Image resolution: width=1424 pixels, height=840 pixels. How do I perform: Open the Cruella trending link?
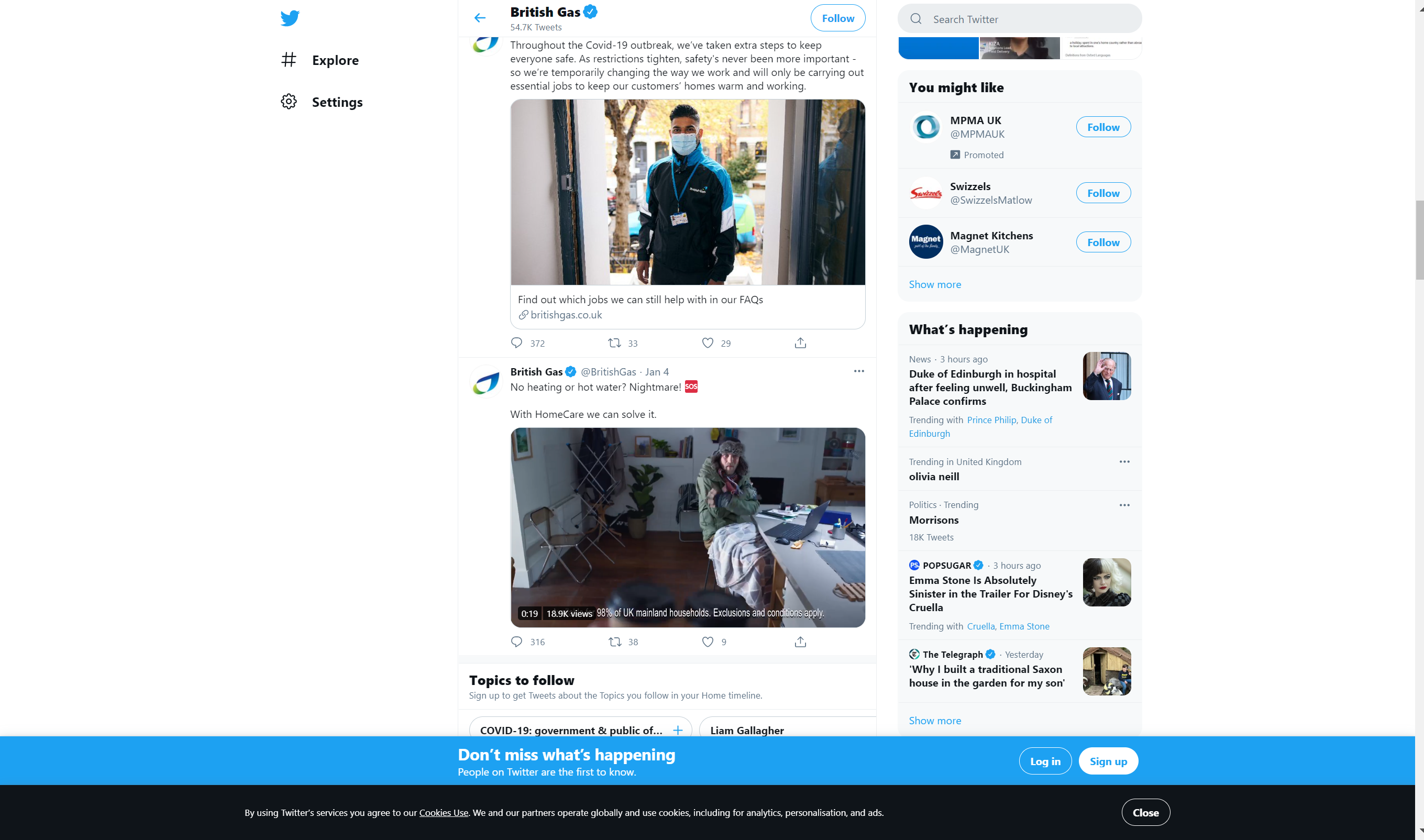pos(981,626)
